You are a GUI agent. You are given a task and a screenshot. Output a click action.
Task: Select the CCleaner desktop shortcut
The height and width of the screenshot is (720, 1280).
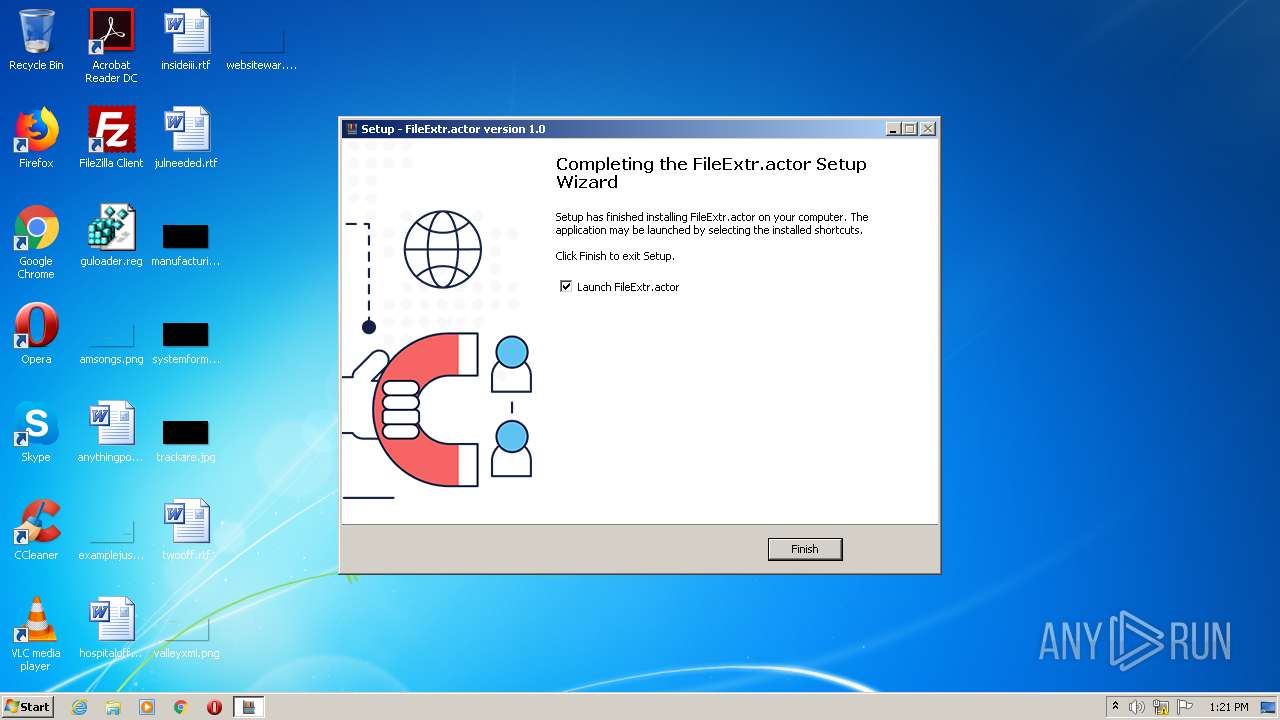[36, 530]
